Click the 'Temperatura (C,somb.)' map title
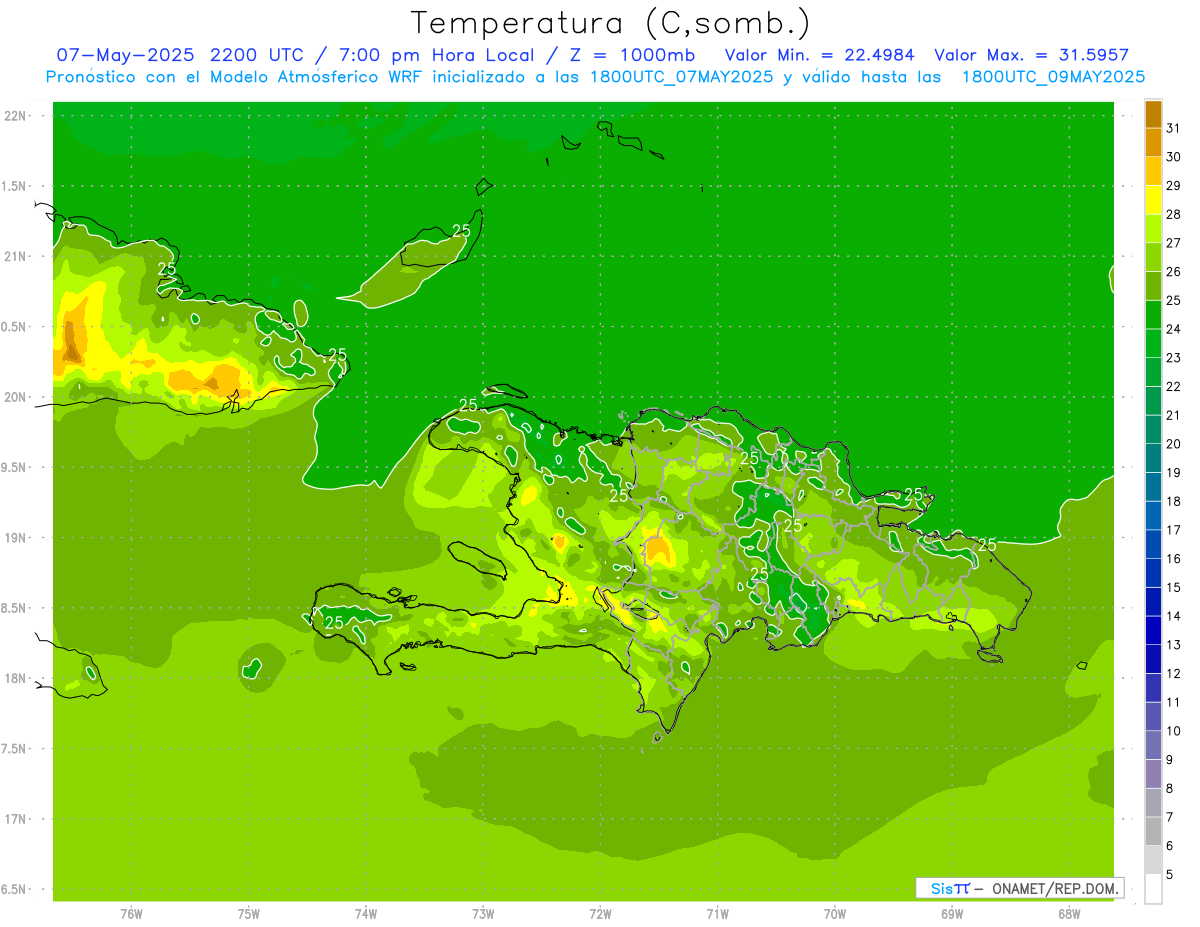 coord(610,23)
